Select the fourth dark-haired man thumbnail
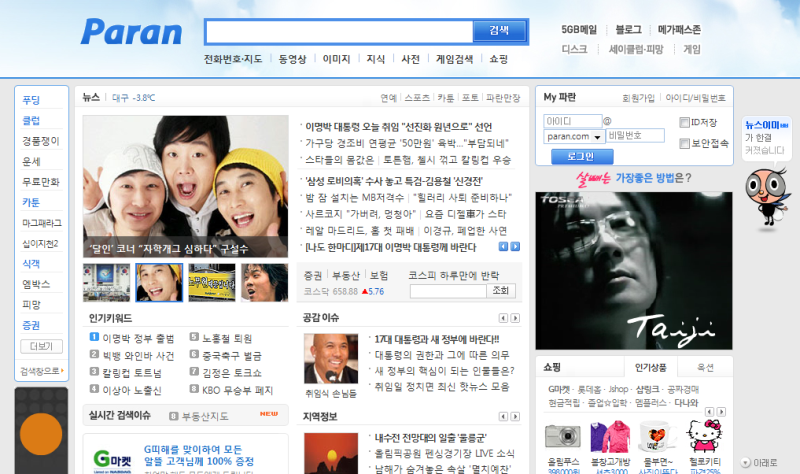This screenshot has width=800, height=474. point(264,283)
